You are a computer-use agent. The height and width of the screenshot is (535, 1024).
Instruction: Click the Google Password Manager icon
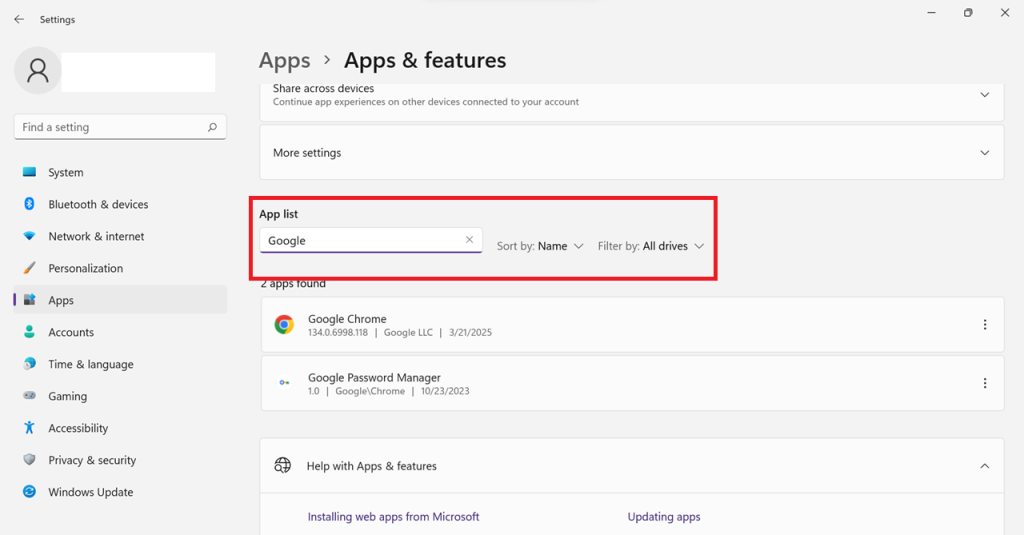coord(284,383)
